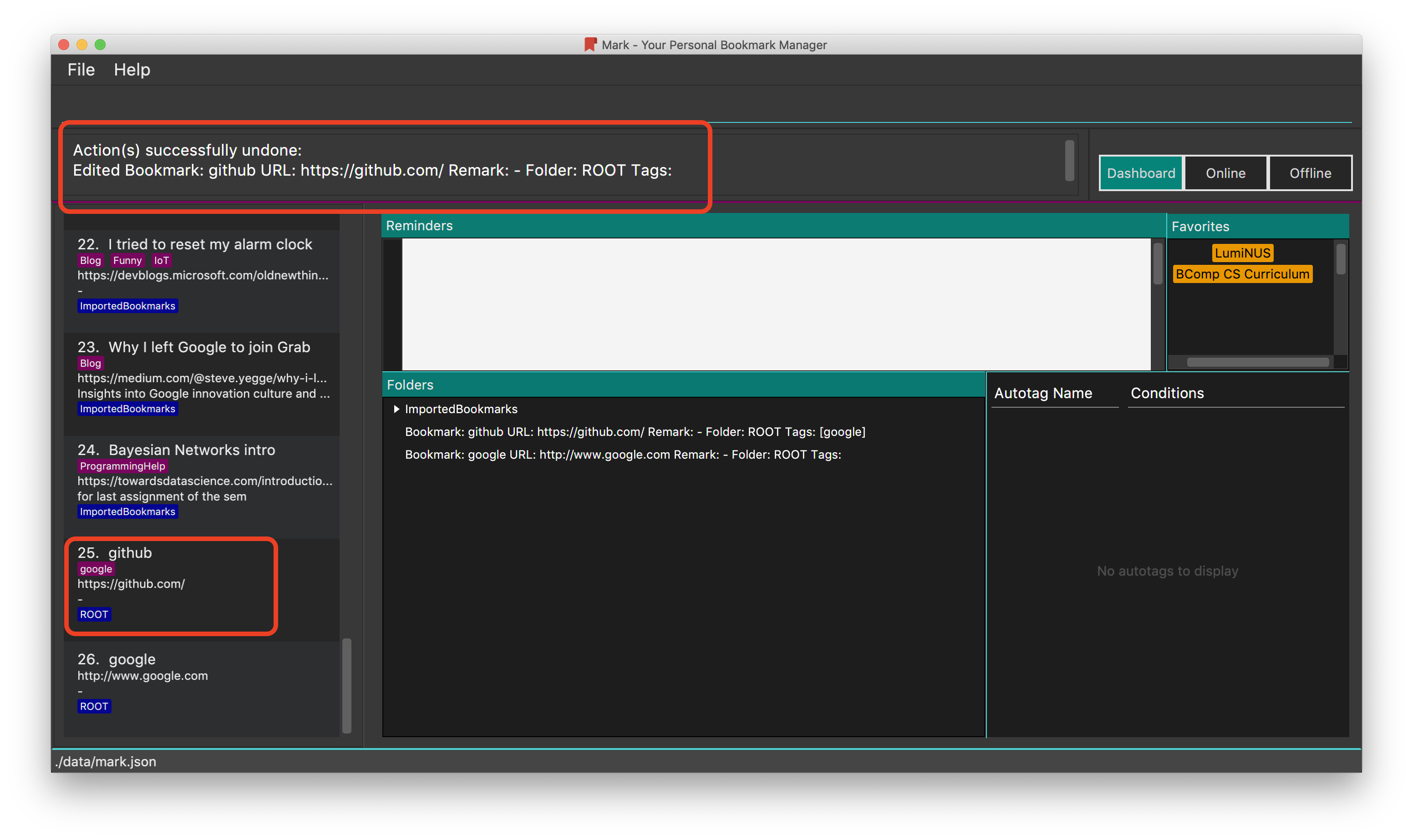Open the File menu

tap(81, 70)
